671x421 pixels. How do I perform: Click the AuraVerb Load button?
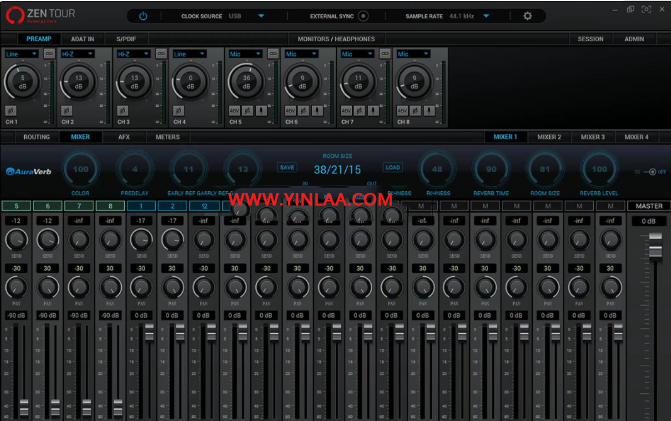(392, 167)
